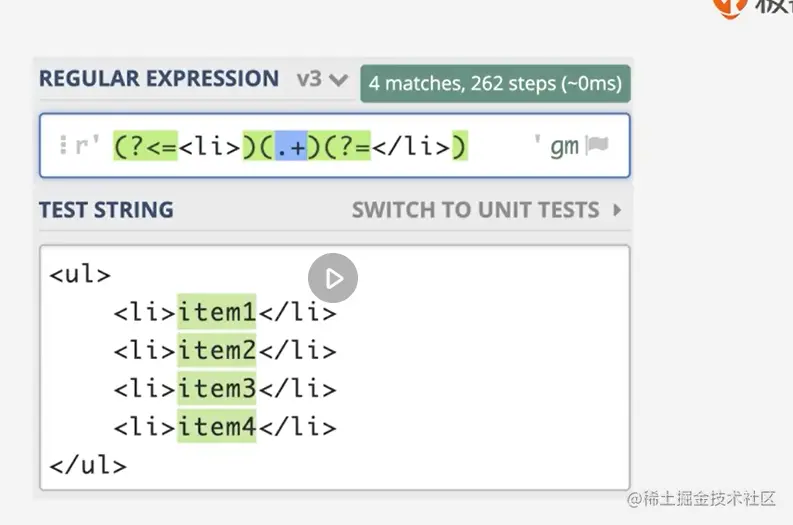
Task: Click the play button over the test string
Action: 333,278
